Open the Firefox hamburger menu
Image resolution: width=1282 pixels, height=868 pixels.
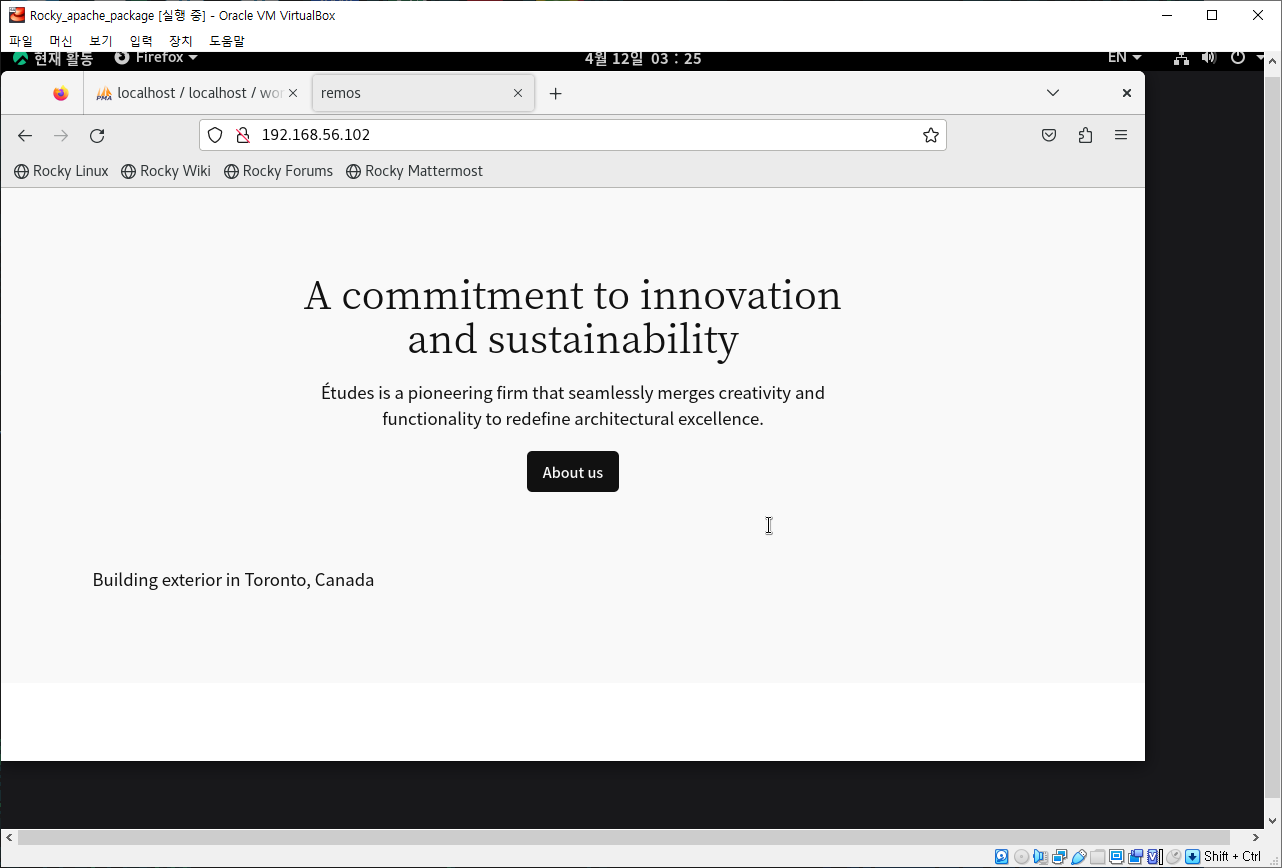[x=1121, y=135]
